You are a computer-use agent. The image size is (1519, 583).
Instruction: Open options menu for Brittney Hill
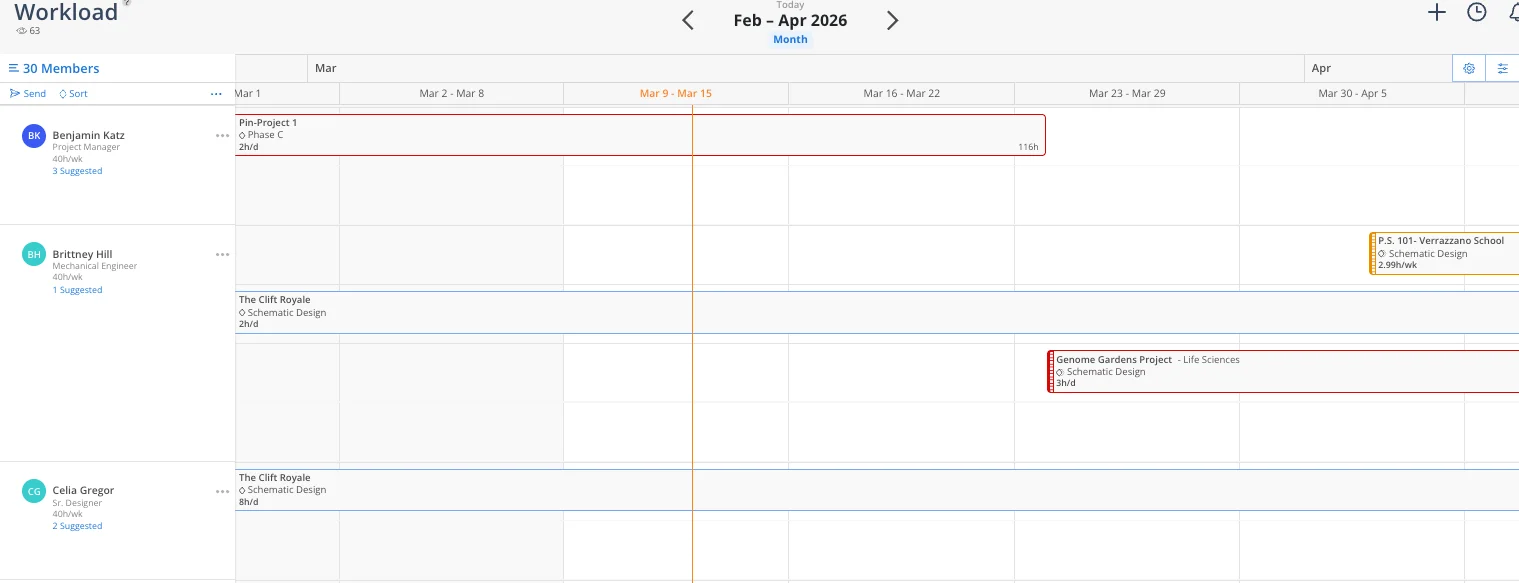coord(222,254)
